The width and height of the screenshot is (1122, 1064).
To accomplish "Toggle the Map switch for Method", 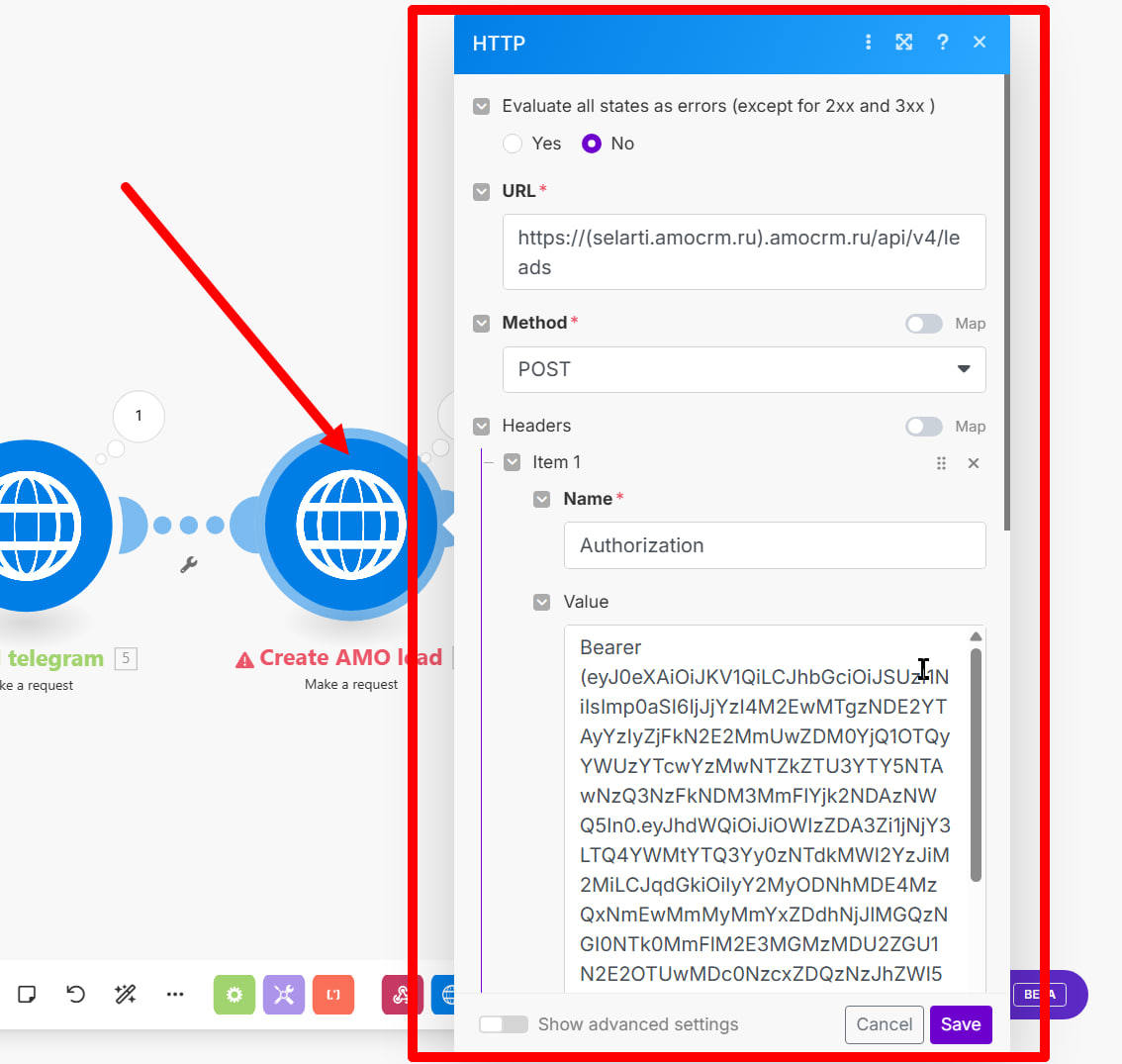I will point(924,324).
